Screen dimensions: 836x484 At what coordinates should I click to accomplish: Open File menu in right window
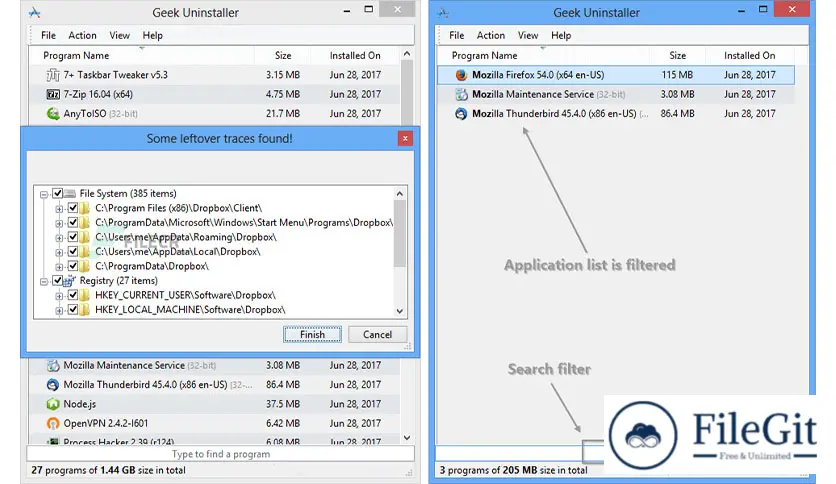click(457, 36)
